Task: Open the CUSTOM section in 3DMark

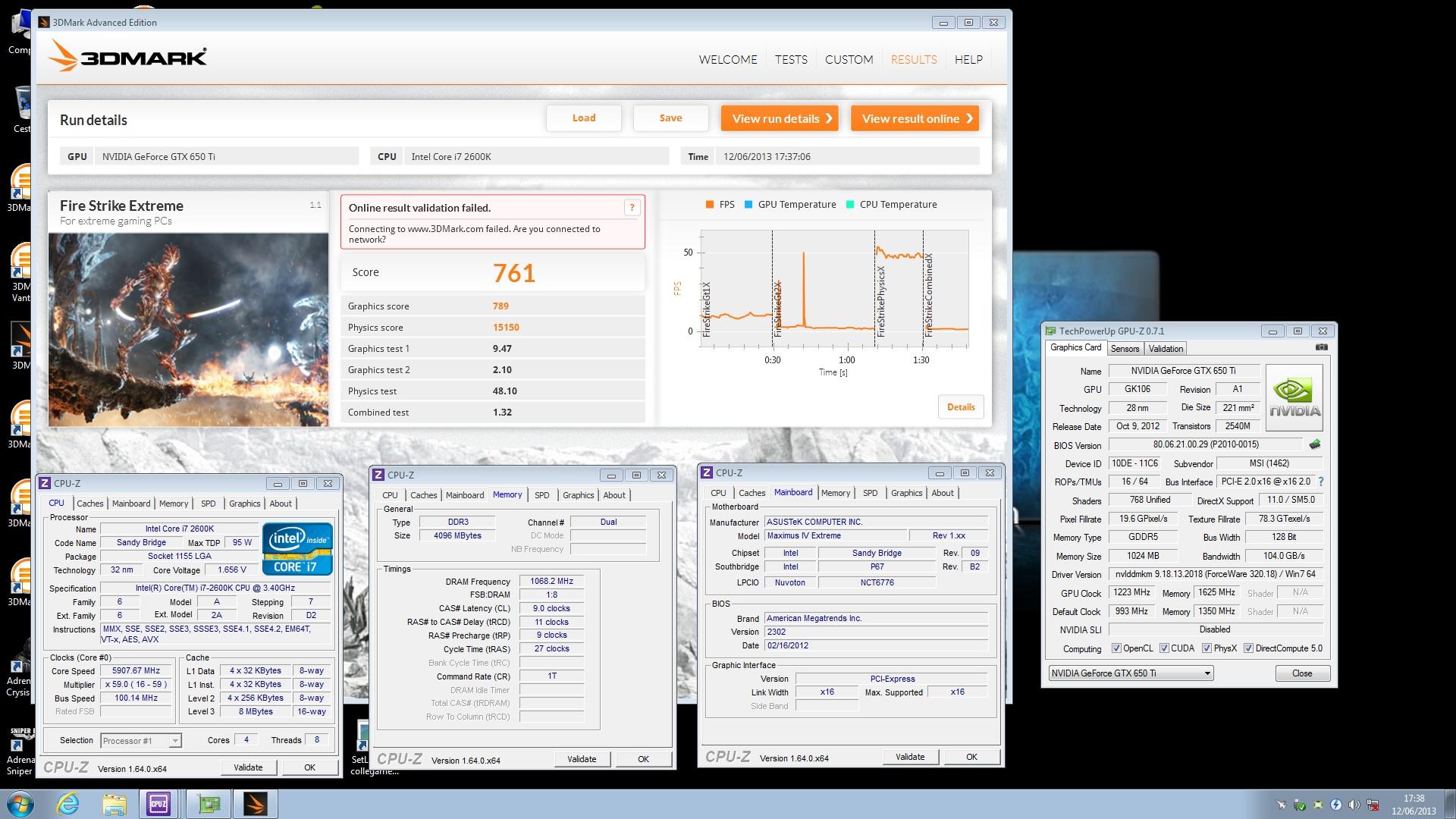Action: (849, 59)
